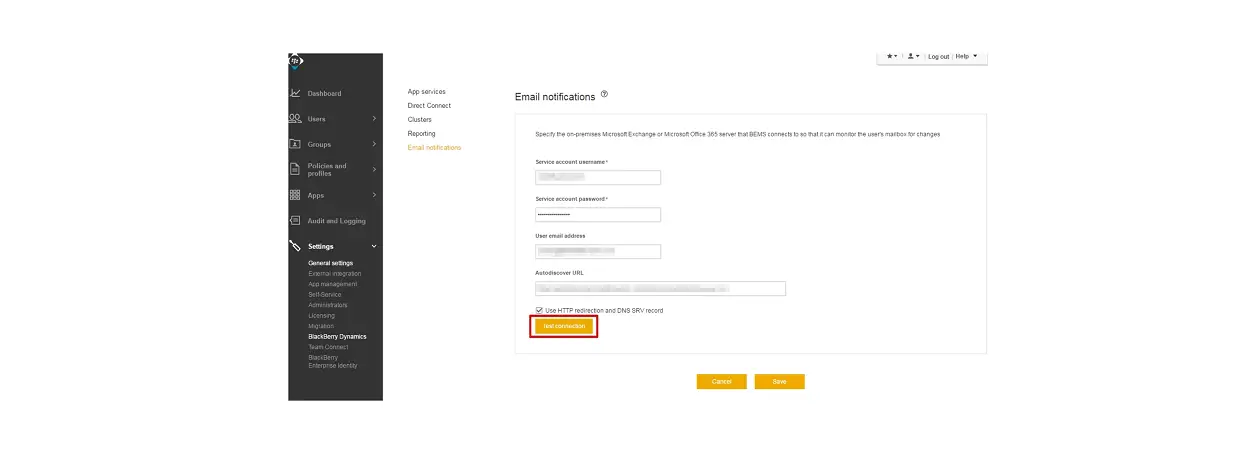Select BlackBerry Enterprise Identity item
The height and width of the screenshot is (453, 1242).
point(333,361)
